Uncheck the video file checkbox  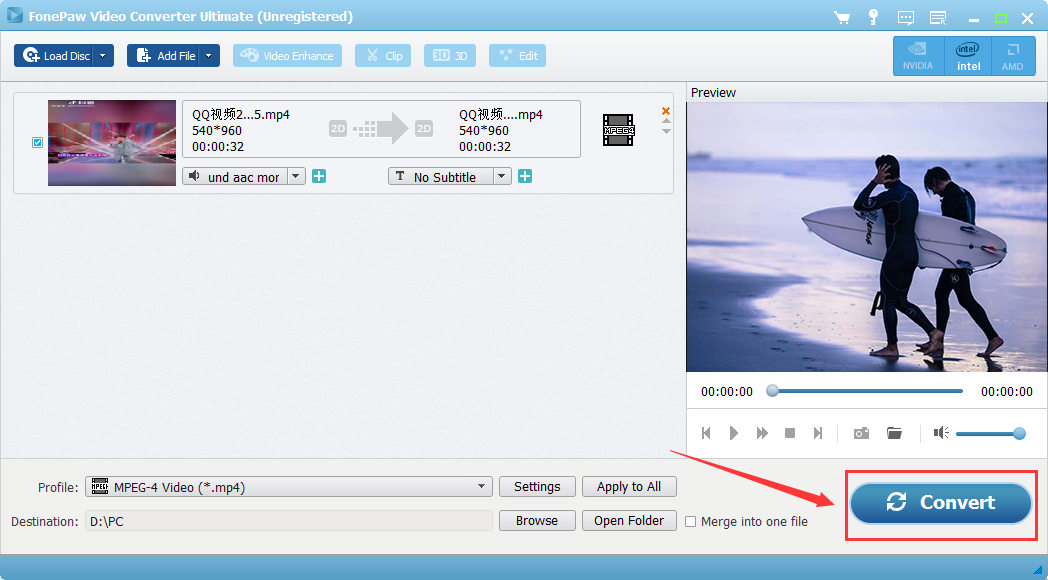coord(38,143)
